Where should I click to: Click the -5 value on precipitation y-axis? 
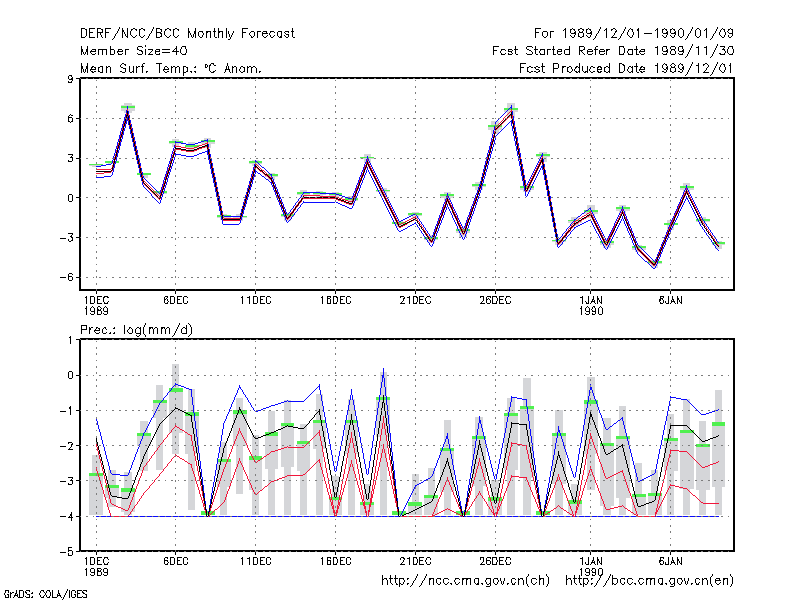(x=67, y=552)
